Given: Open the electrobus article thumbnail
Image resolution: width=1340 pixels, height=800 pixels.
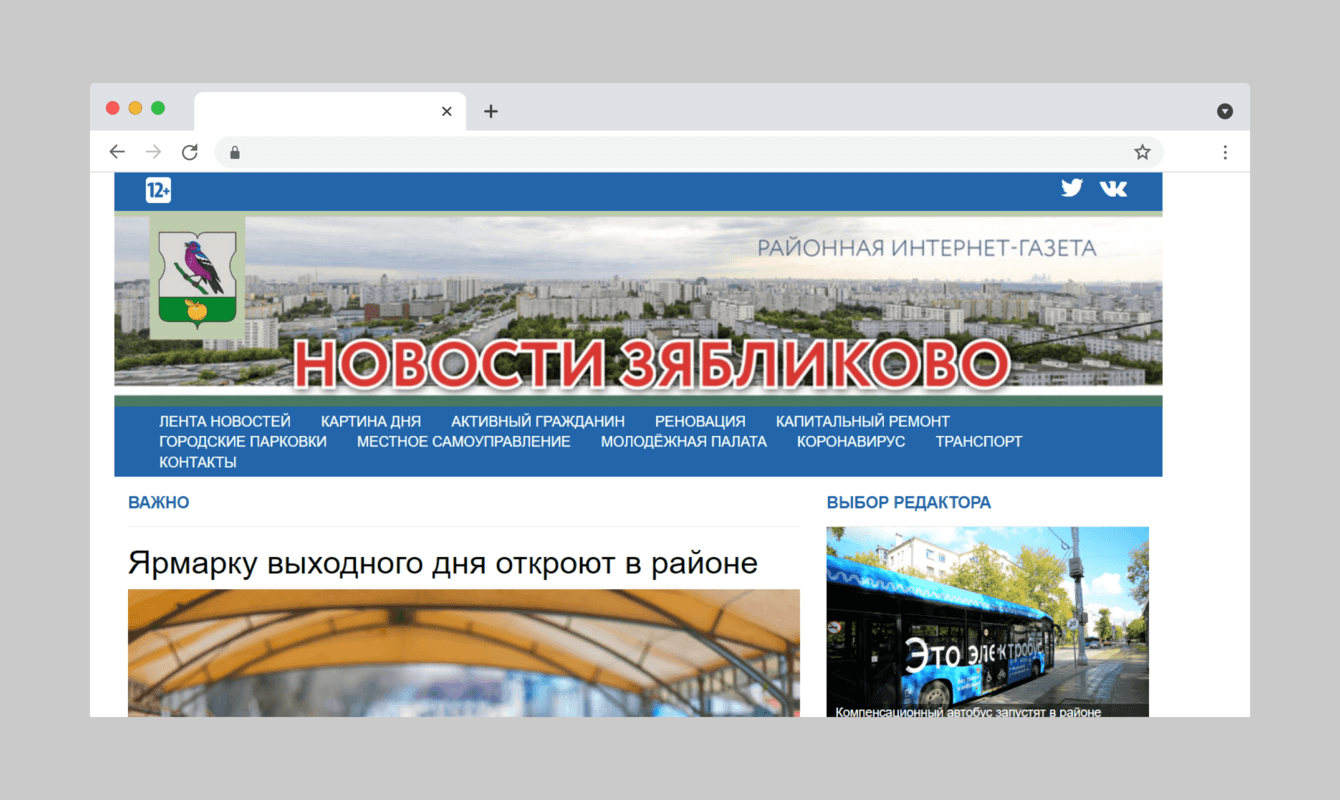Looking at the screenshot, I should (988, 620).
